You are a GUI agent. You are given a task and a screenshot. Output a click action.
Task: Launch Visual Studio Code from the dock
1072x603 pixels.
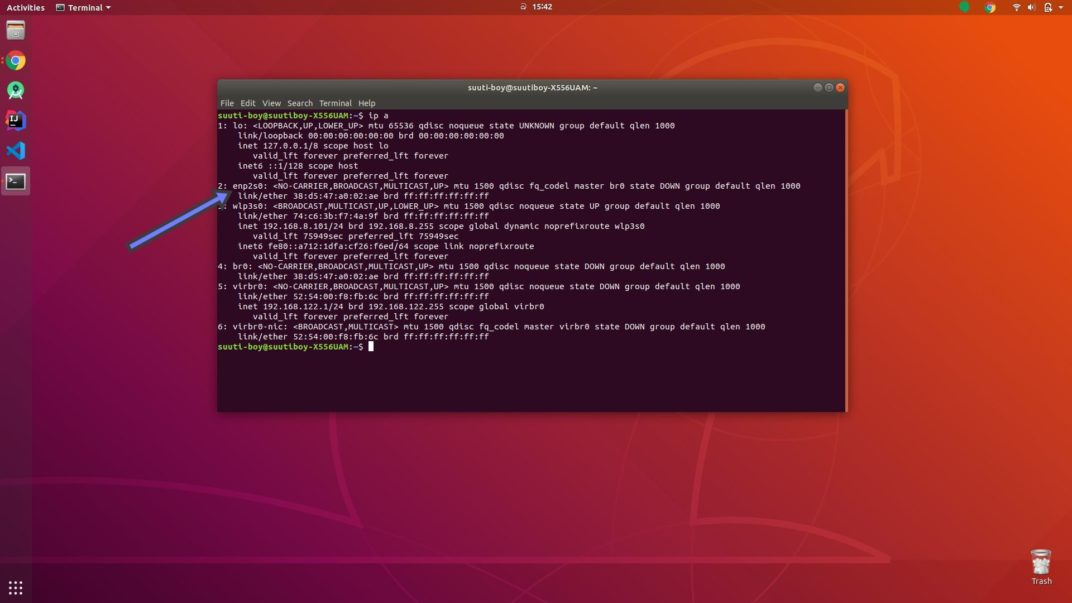pyautogui.click(x=17, y=150)
